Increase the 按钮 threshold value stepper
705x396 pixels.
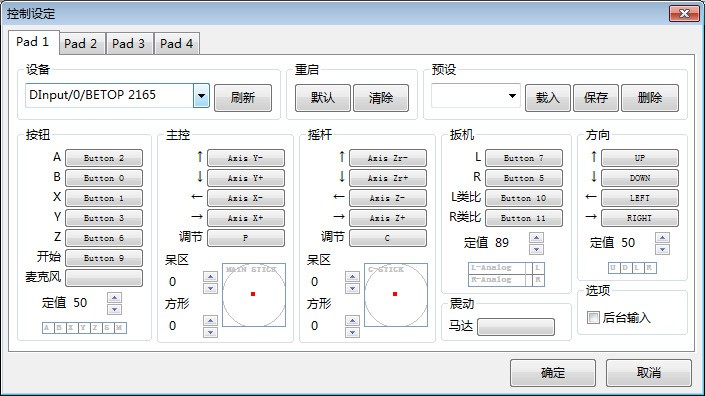114,297
